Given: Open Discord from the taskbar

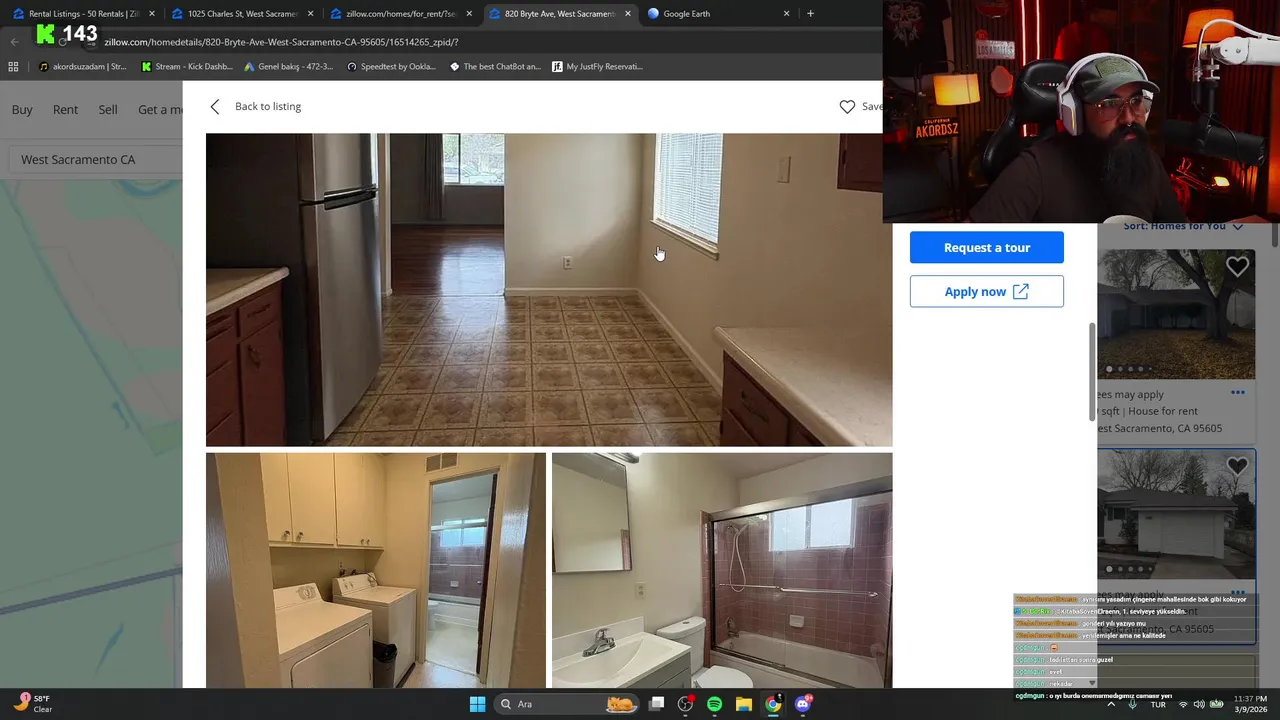Looking at the screenshot, I should pos(802,704).
